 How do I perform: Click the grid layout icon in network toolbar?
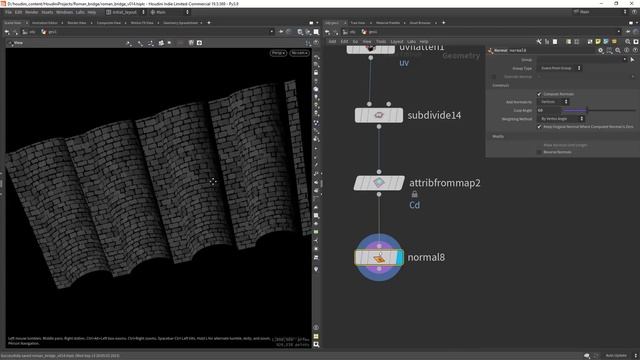[x=577, y=42]
